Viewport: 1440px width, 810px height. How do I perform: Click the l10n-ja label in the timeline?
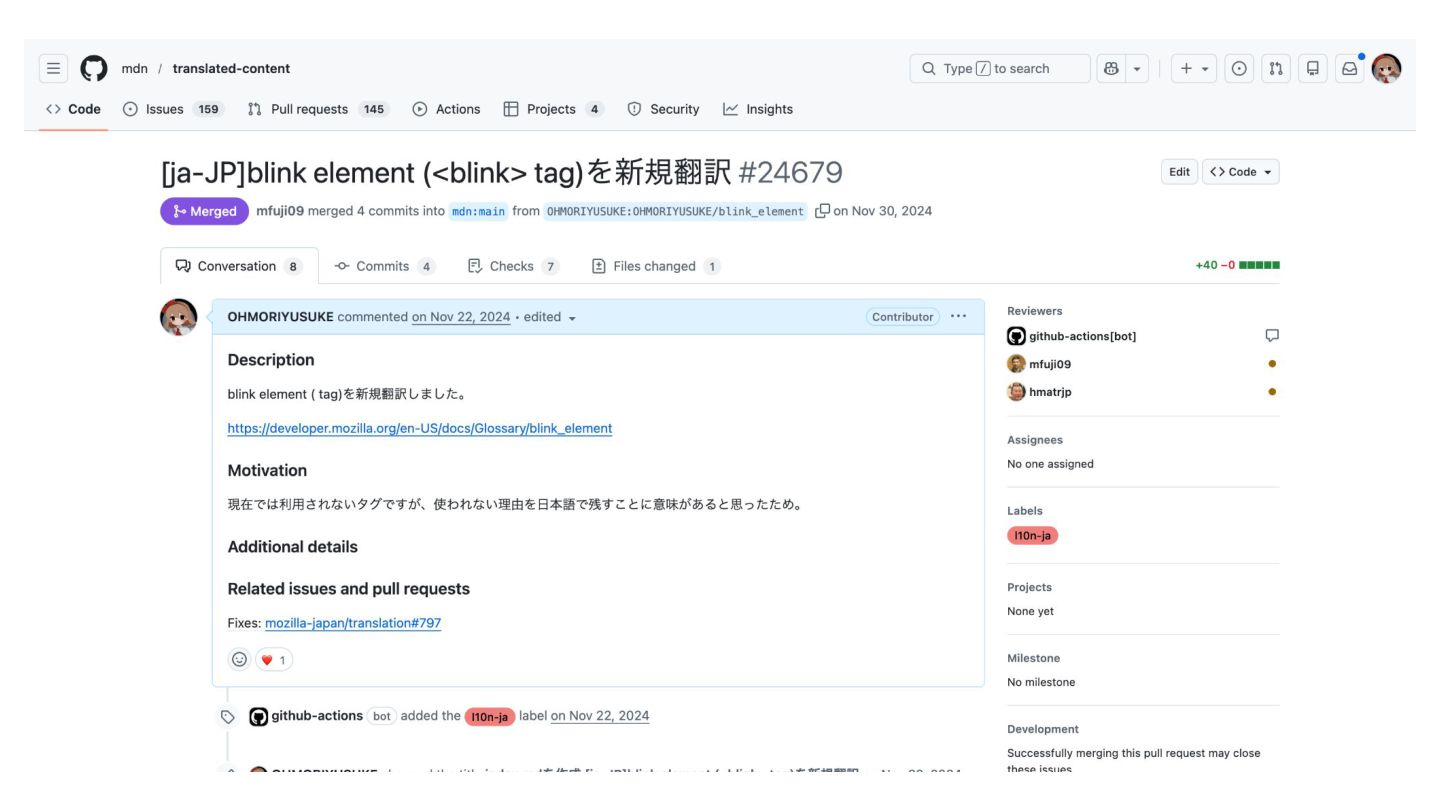pos(490,716)
